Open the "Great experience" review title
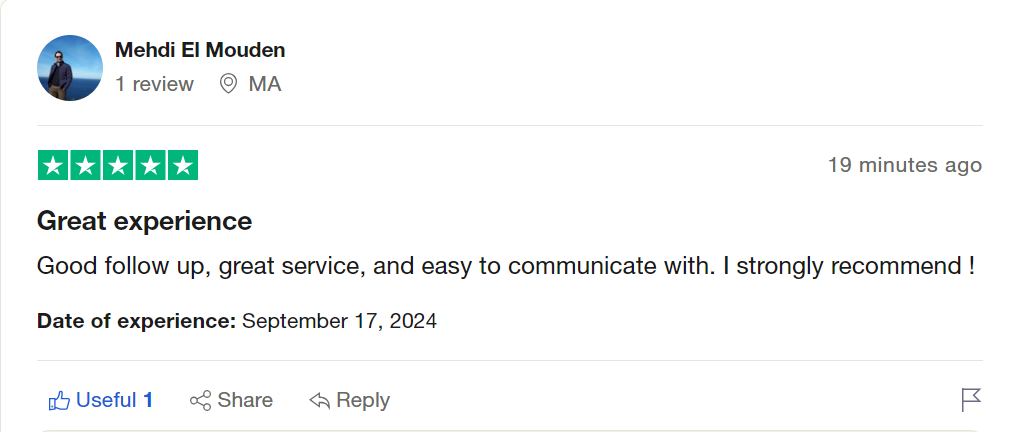 (x=144, y=220)
